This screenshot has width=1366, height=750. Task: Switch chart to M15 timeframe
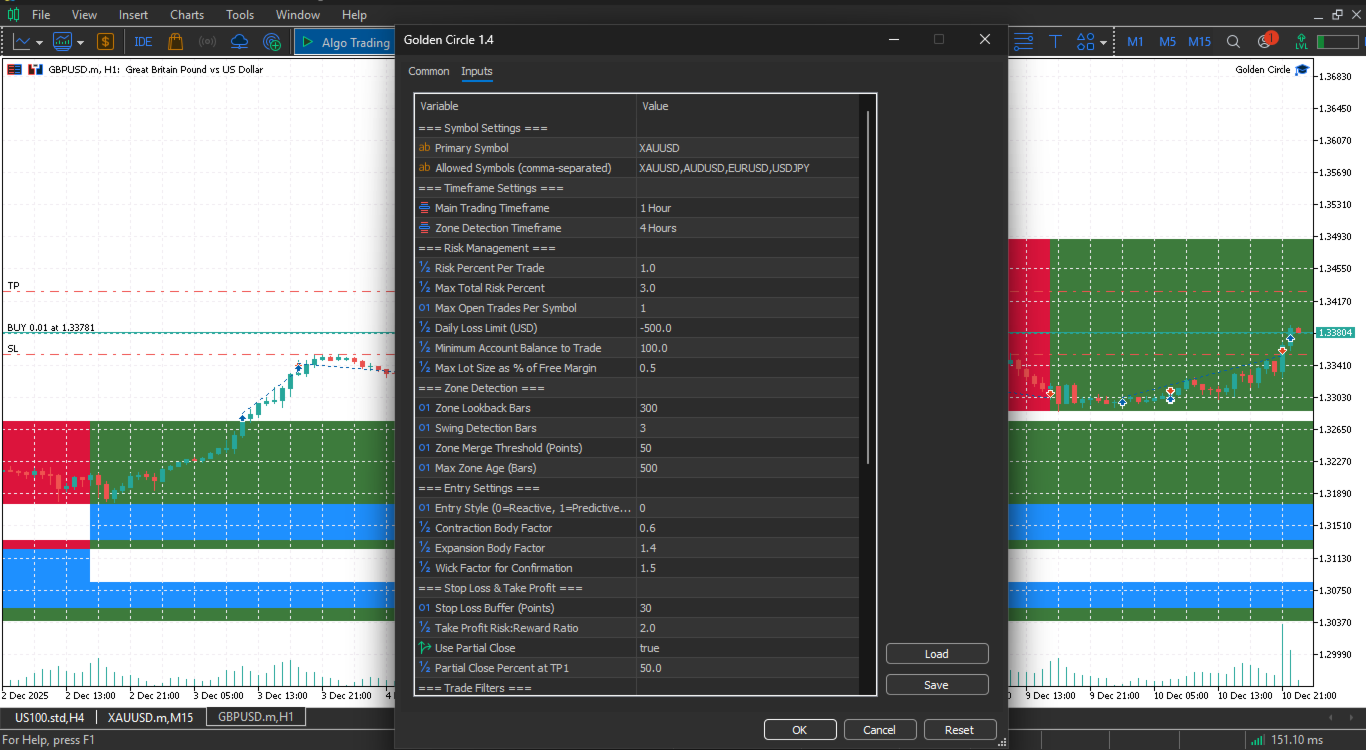(x=1199, y=42)
